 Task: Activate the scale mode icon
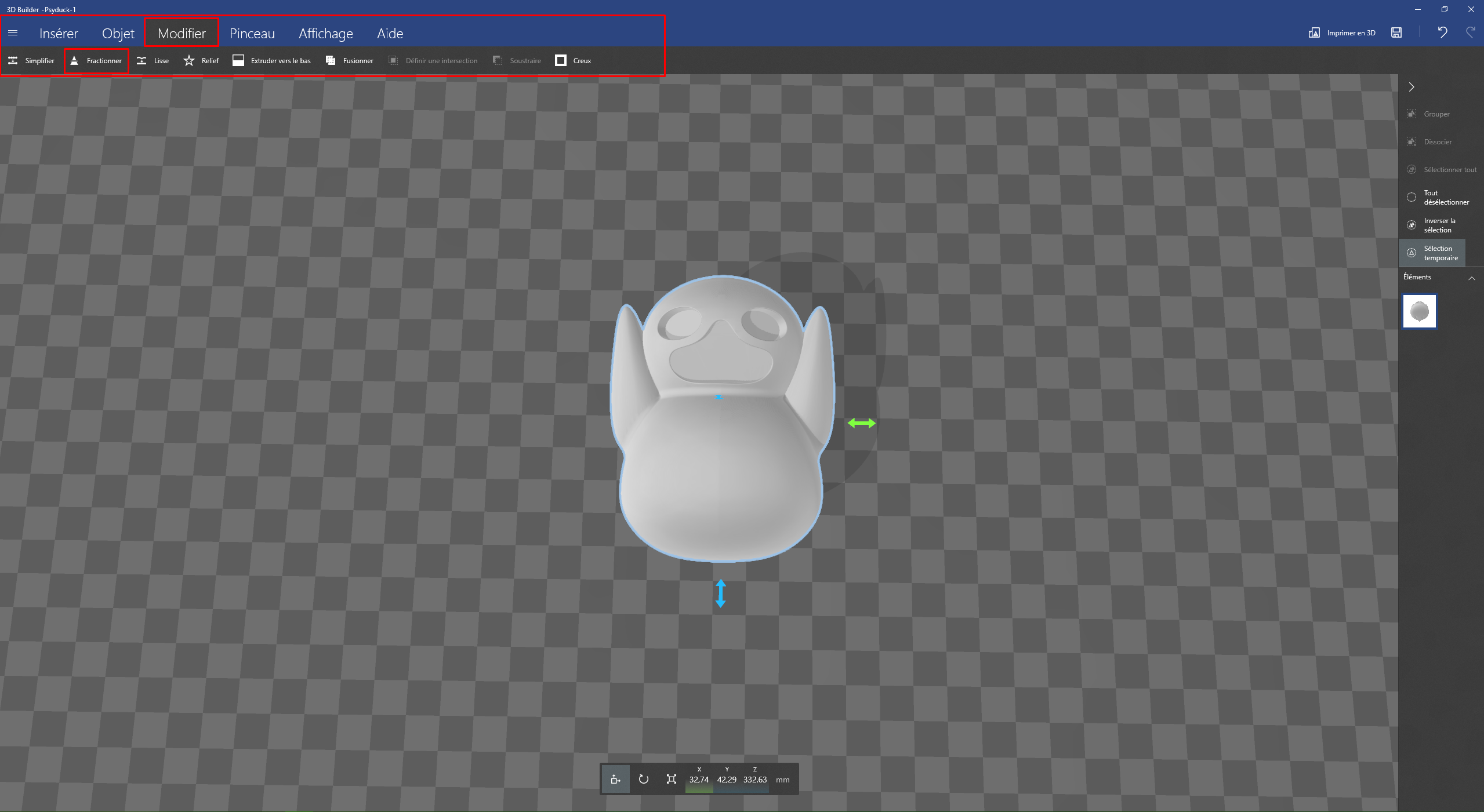[x=671, y=779]
